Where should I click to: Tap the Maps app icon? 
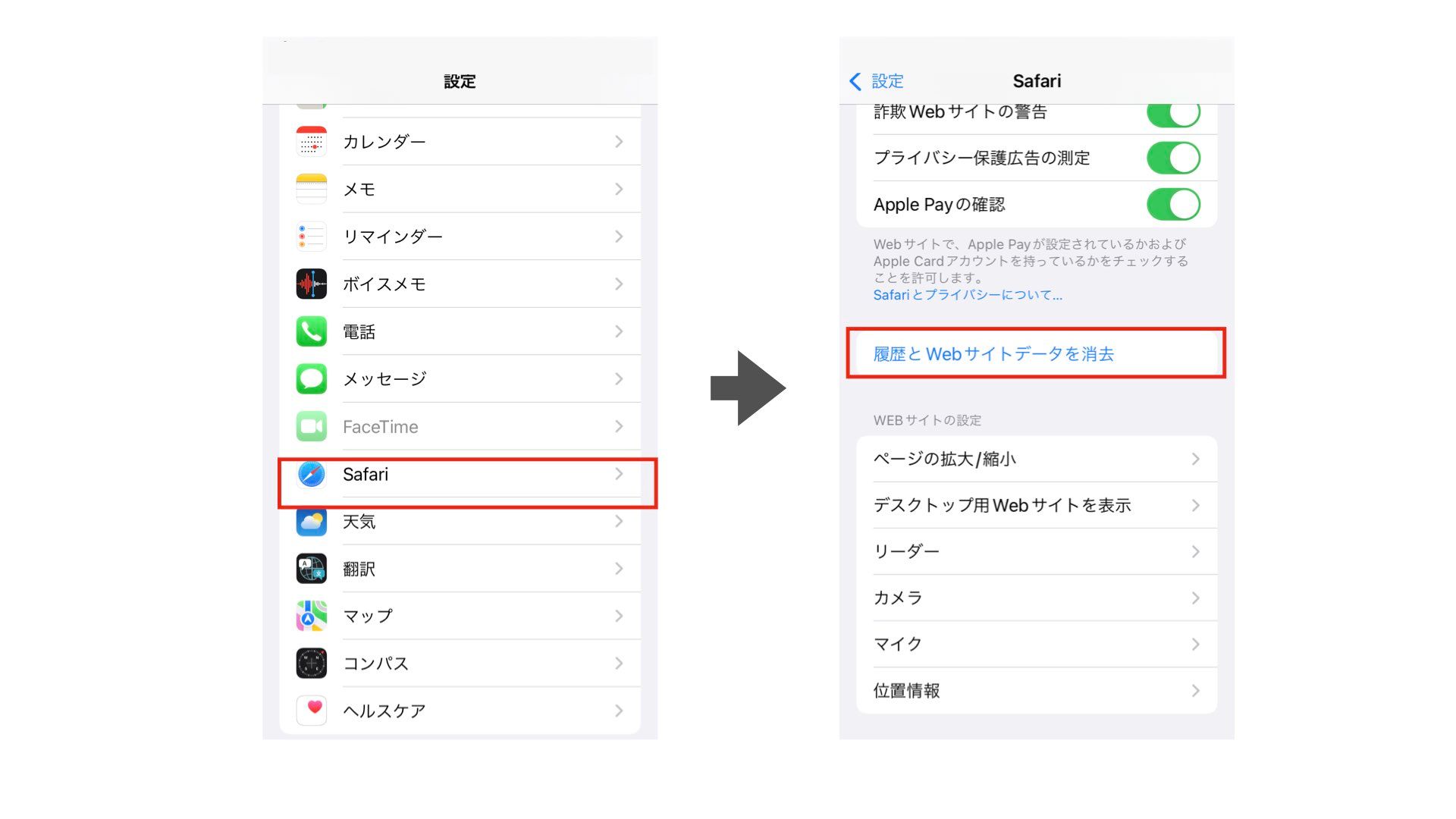(311, 616)
